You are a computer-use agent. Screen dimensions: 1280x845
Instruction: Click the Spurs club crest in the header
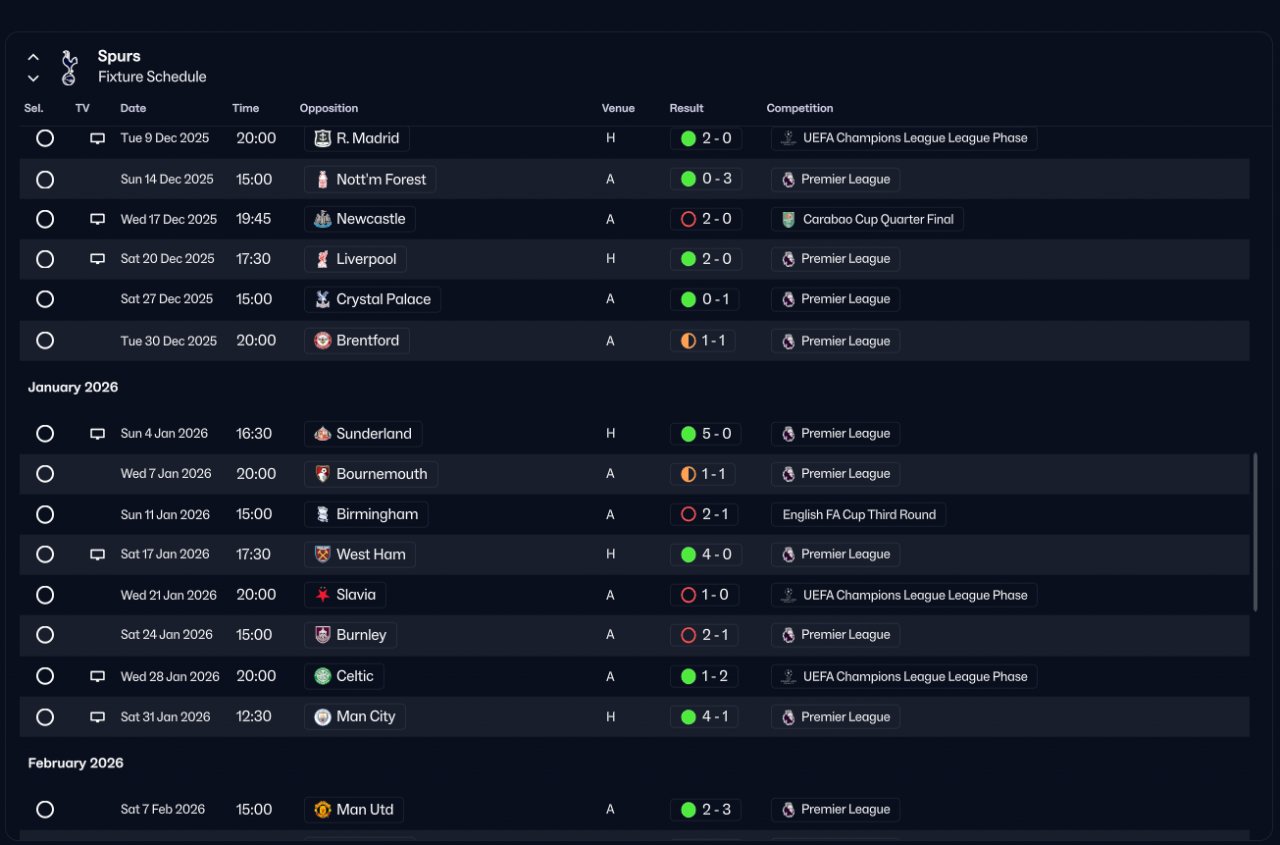68,67
